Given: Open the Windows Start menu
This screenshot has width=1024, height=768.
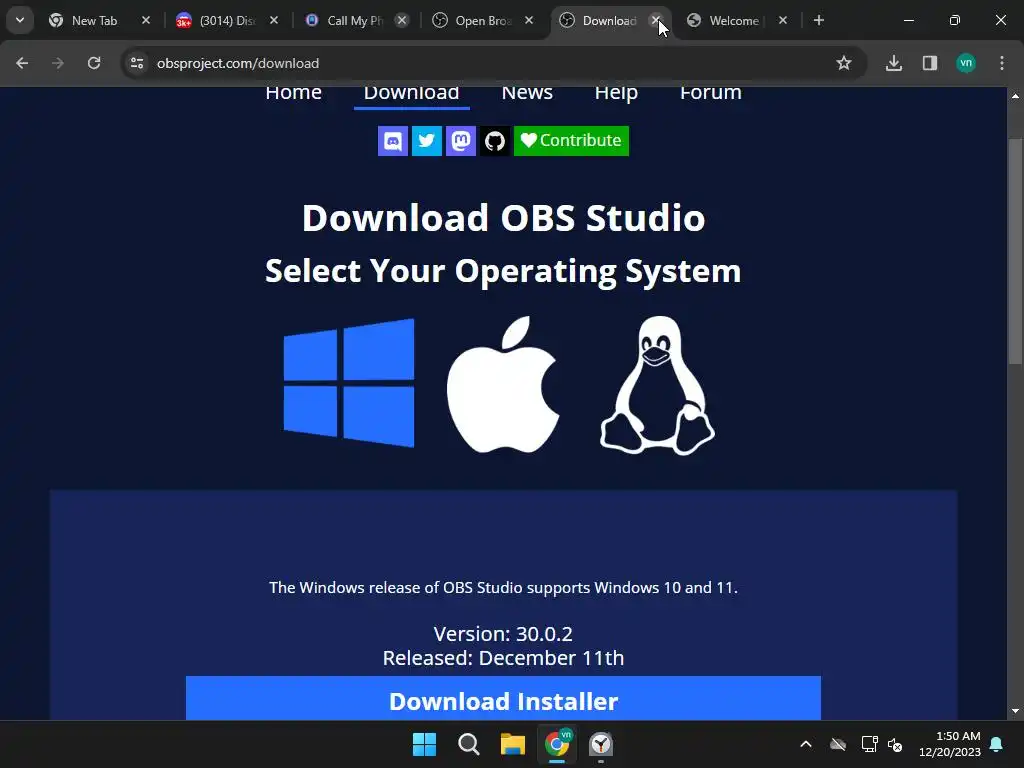Looking at the screenshot, I should click(x=424, y=744).
